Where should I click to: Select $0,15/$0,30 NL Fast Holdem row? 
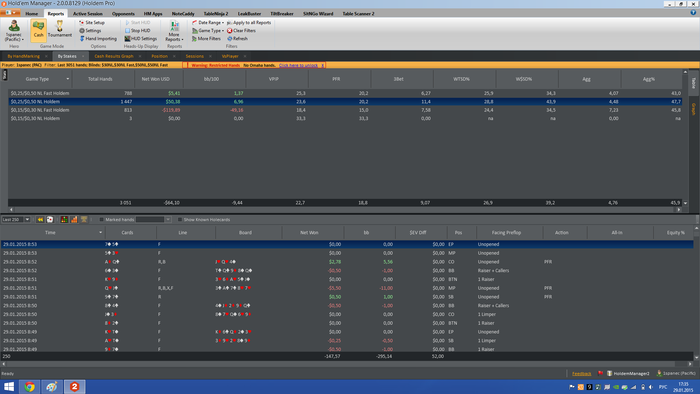point(345,110)
